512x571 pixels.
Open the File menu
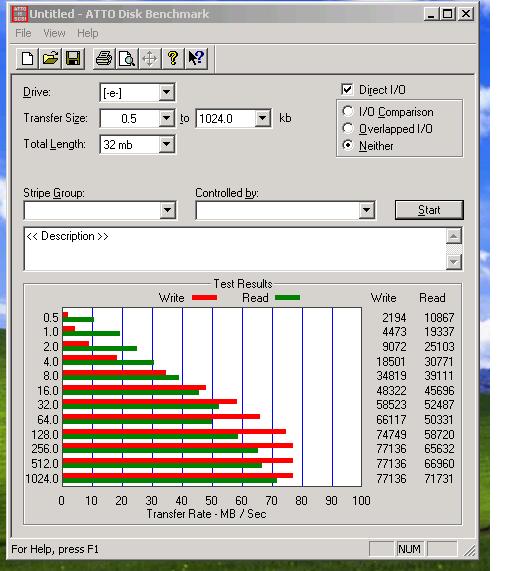click(x=23, y=33)
